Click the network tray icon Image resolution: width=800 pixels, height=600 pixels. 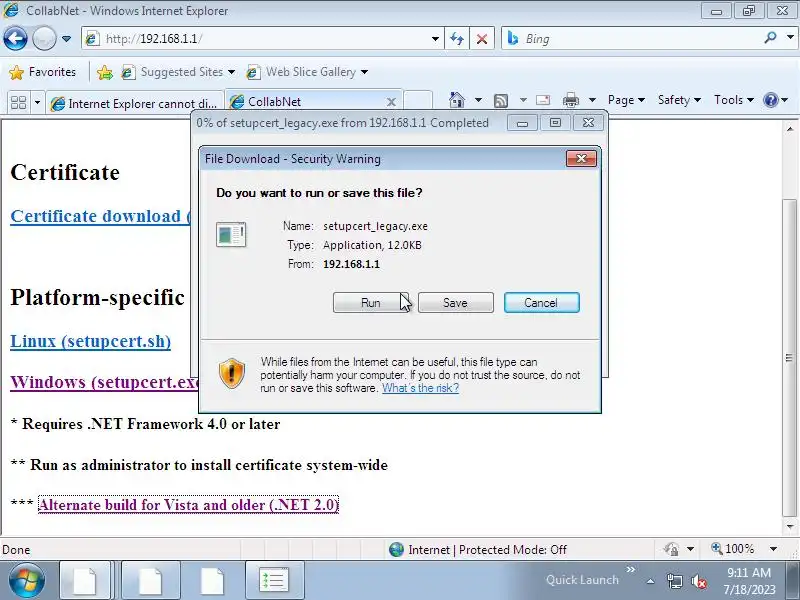[674, 581]
